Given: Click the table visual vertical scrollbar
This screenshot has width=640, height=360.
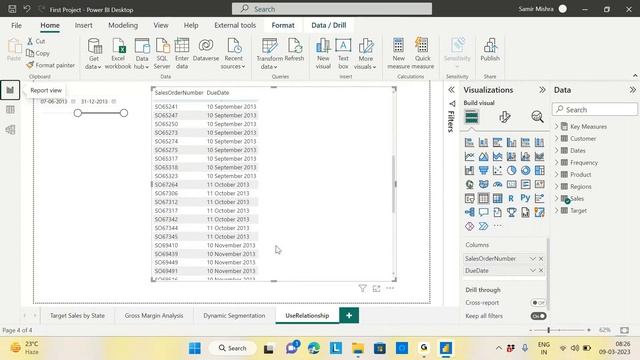Looking at the screenshot, I should tap(393, 184).
